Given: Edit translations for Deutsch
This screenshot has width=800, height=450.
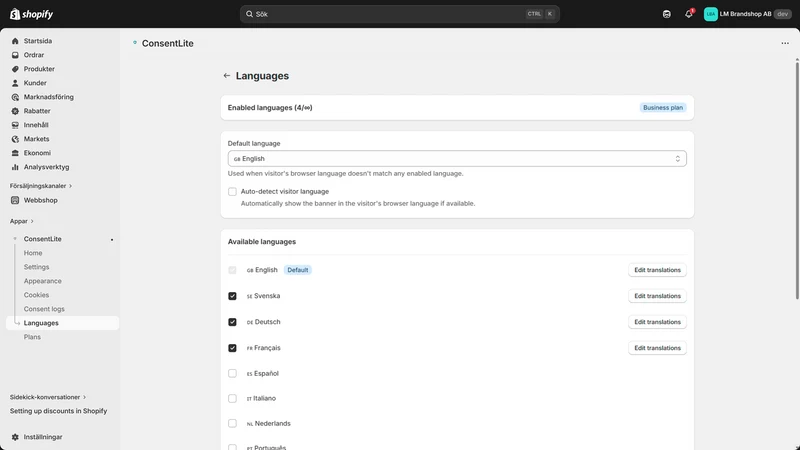Looking at the screenshot, I should point(657,322).
